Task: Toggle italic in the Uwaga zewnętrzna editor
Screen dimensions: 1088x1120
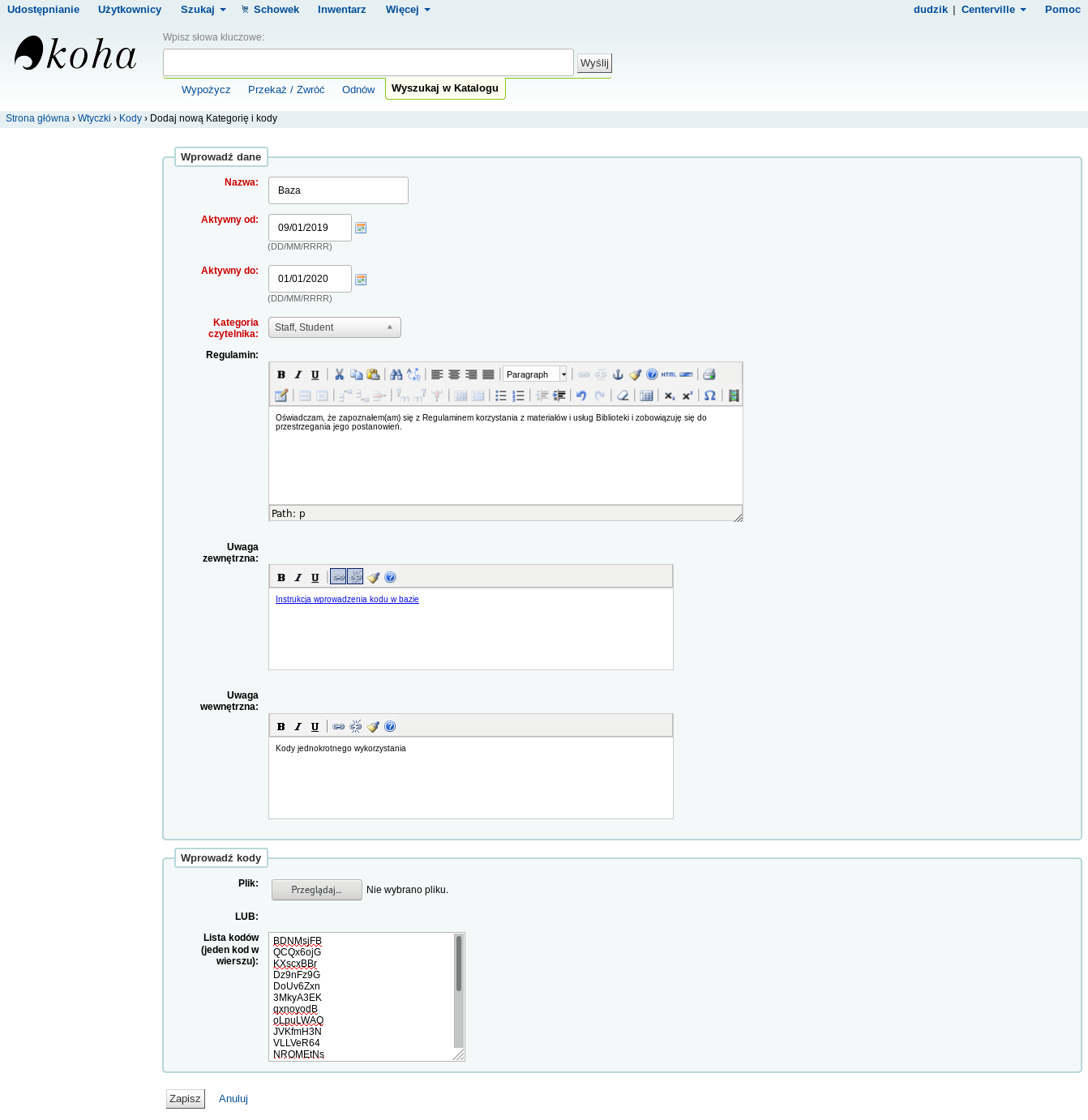Action: [298, 578]
